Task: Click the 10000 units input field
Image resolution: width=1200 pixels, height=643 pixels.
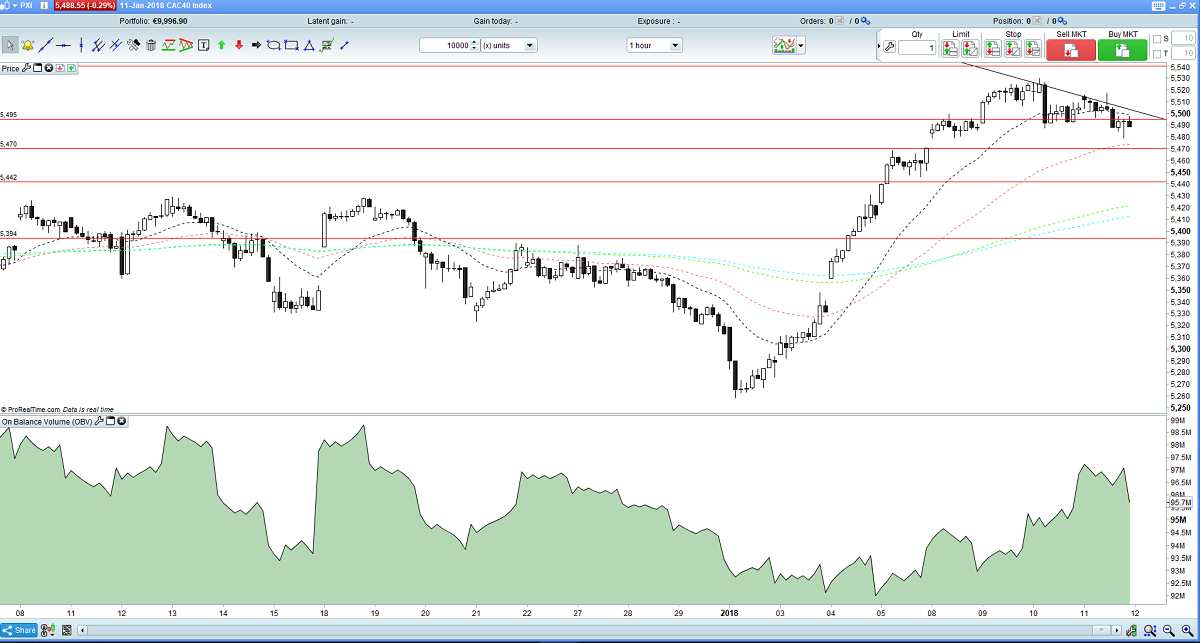Action: pos(445,45)
